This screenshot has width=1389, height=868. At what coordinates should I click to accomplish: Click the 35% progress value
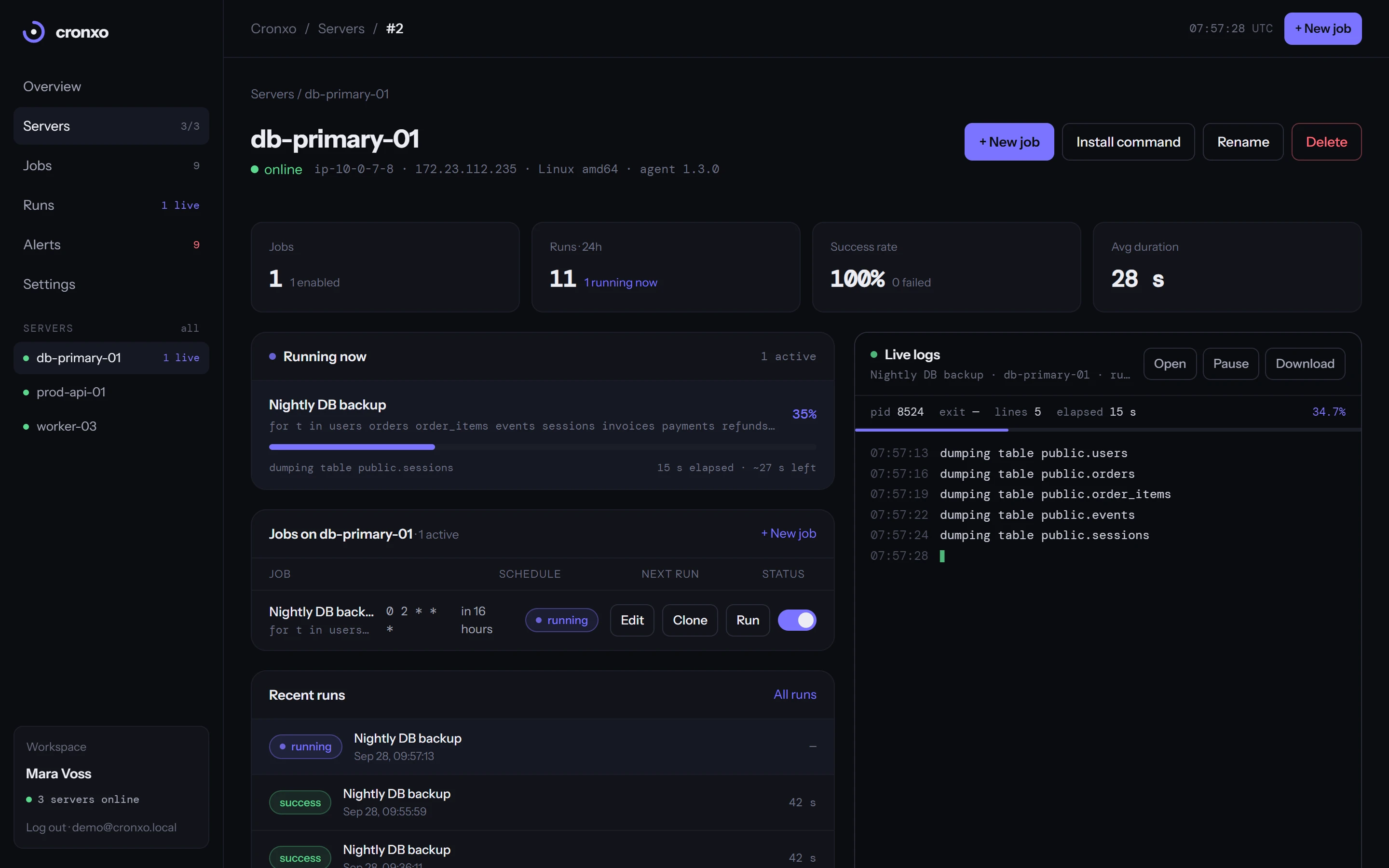pos(804,414)
